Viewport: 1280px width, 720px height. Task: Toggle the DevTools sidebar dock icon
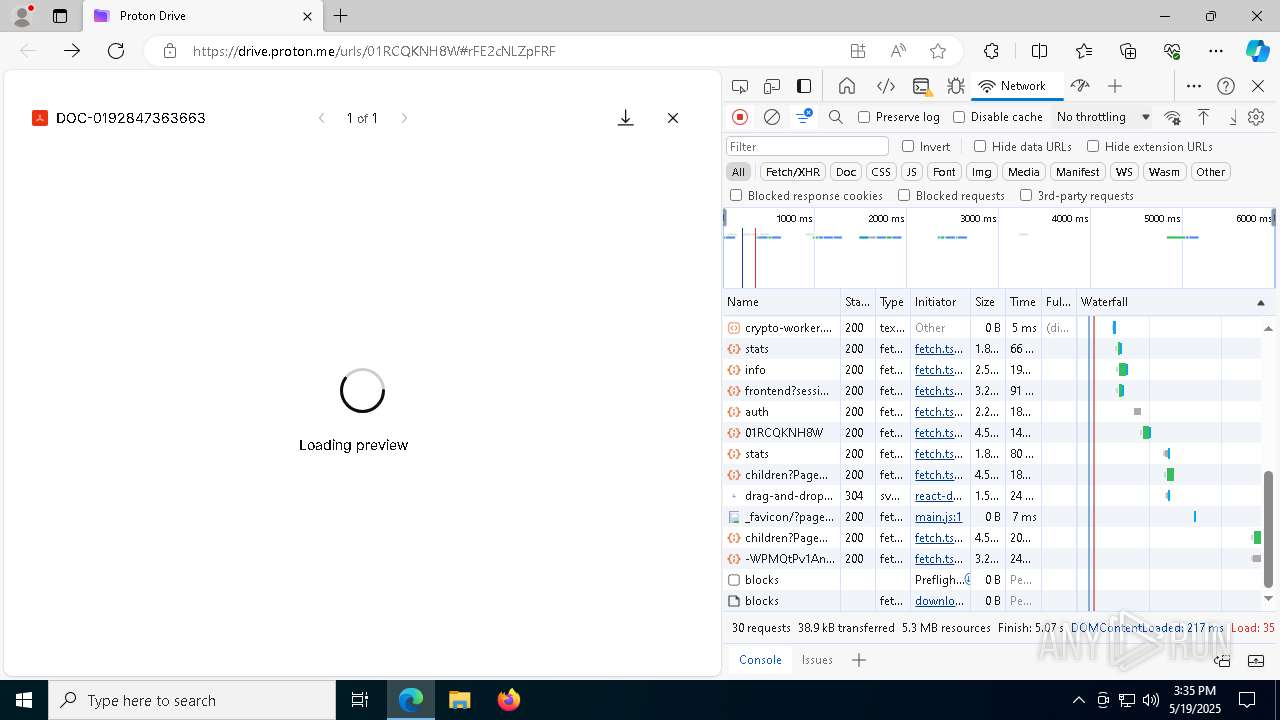[804, 86]
